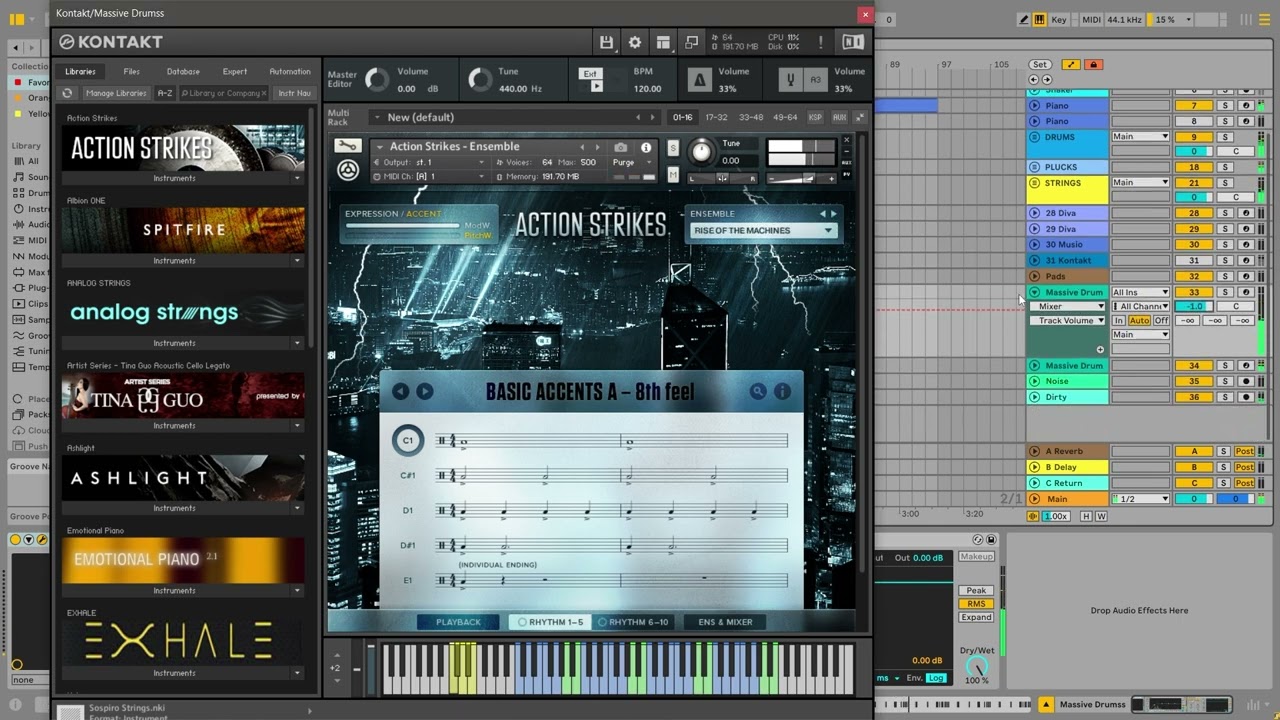
Task: Switch to the Database tab
Action: coord(183,71)
